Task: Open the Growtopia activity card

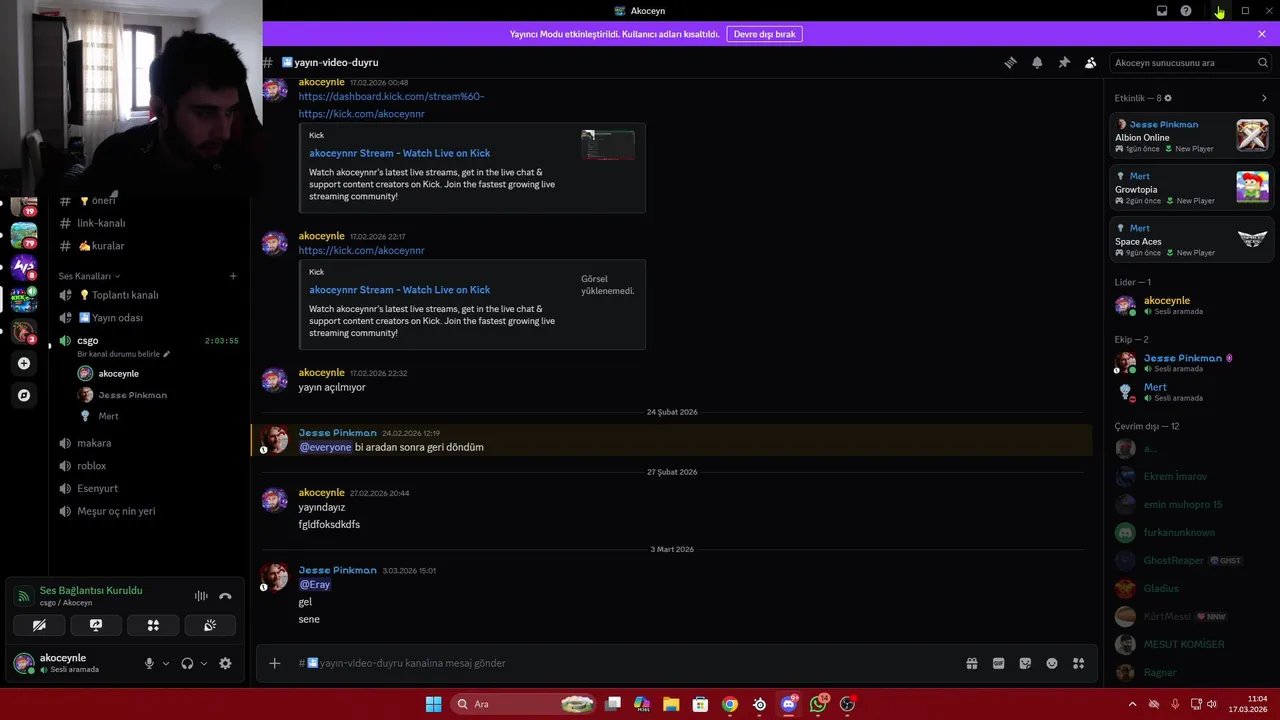Action: click(1192, 188)
